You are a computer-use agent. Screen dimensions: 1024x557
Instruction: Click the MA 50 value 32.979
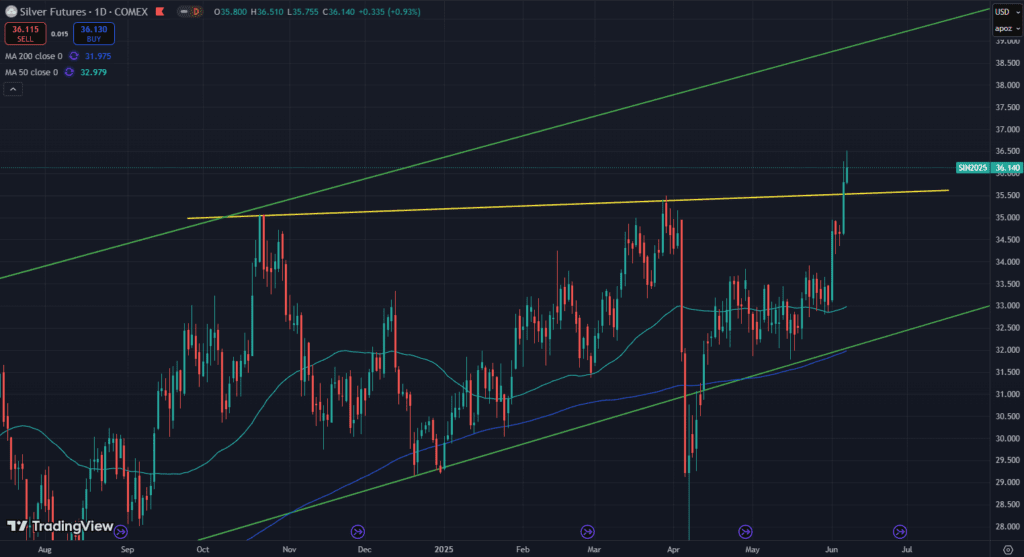(x=93, y=72)
